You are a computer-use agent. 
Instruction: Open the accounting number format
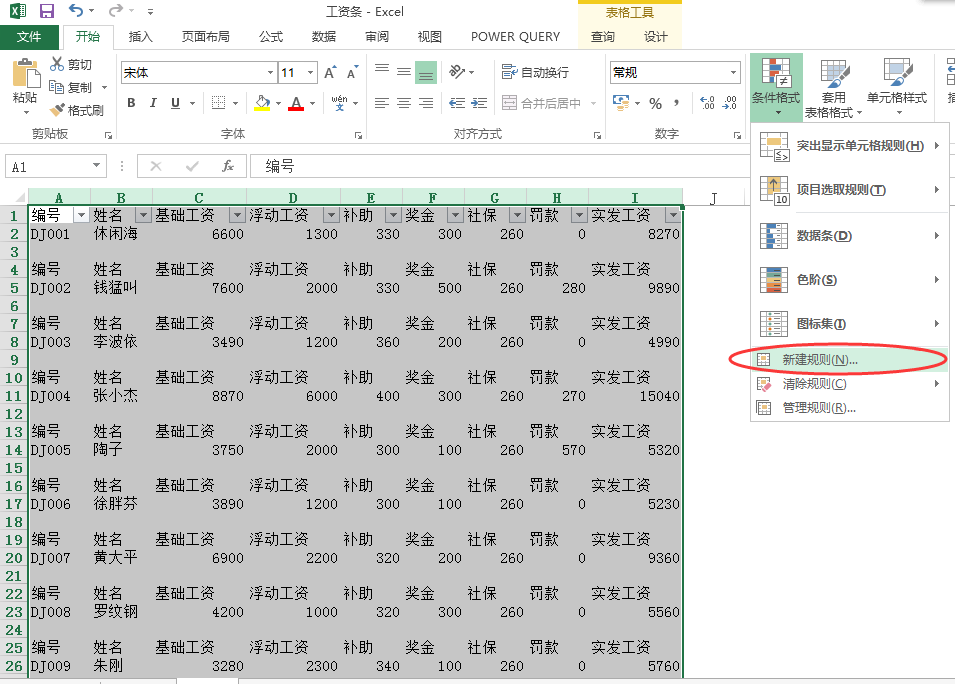(x=621, y=103)
